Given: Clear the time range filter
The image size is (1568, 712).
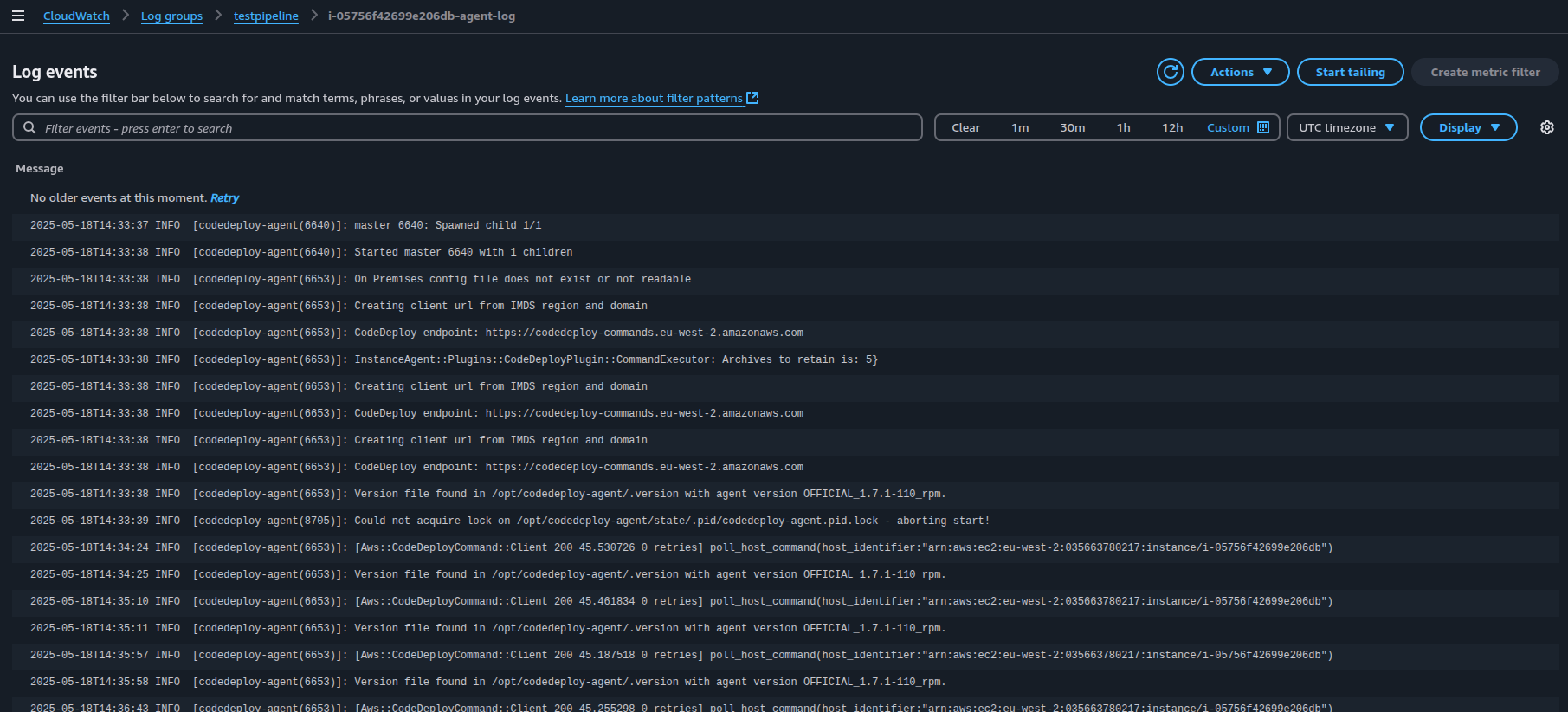Looking at the screenshot, I should point(965,127).
